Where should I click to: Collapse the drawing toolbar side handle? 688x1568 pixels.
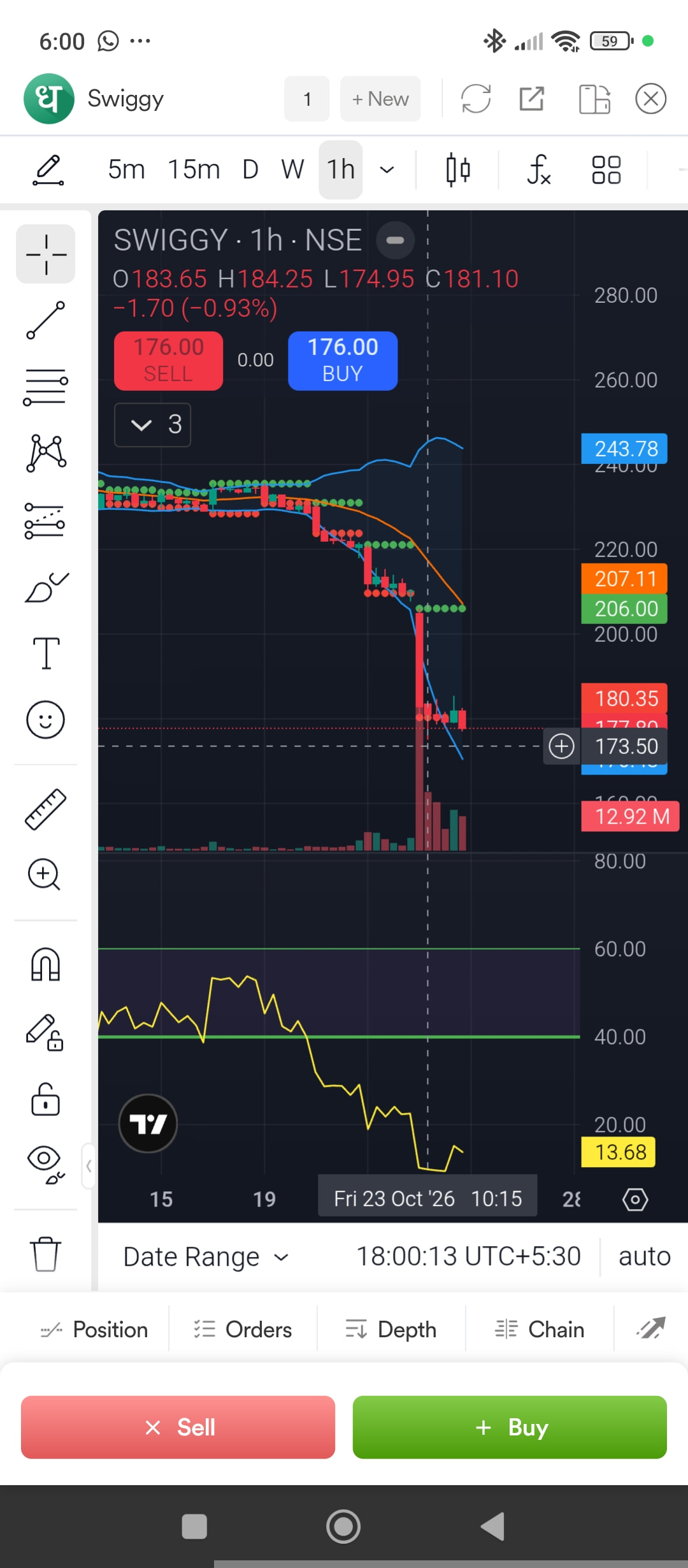coord(89,1166)
